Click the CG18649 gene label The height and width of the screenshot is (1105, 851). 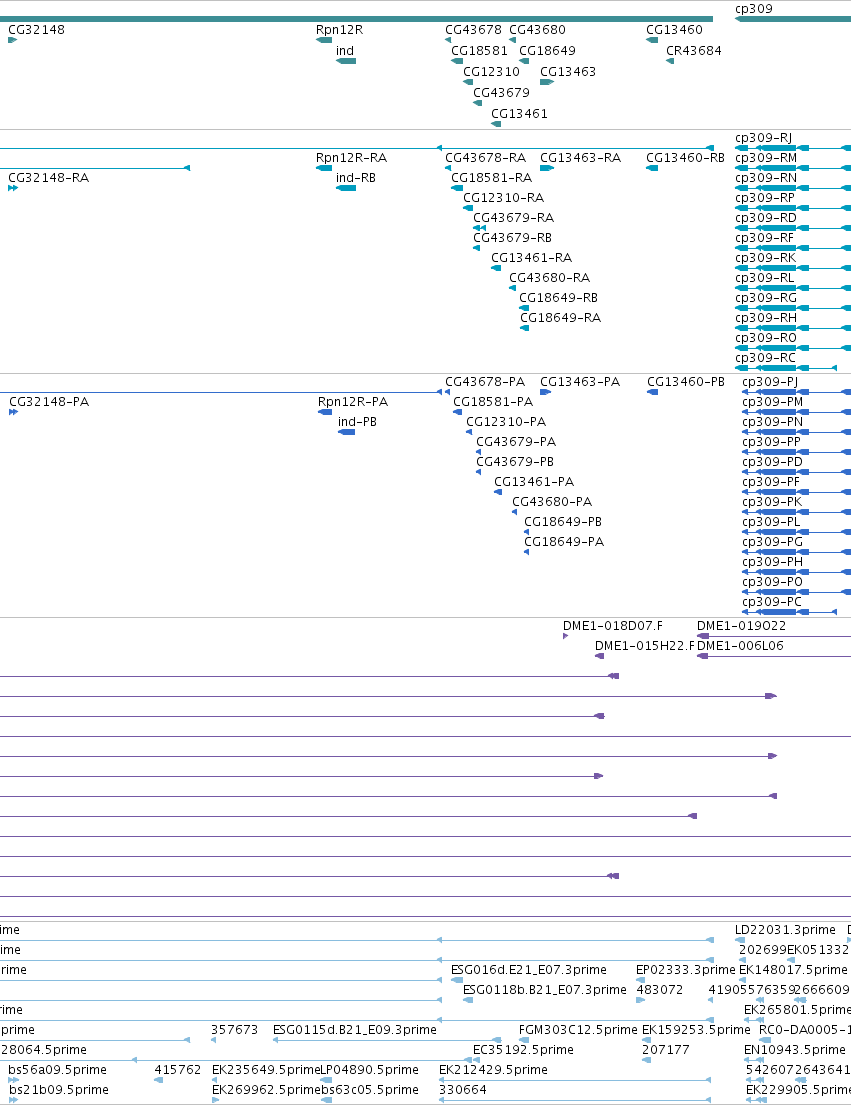pyautogui.click(x=547, y=51)
